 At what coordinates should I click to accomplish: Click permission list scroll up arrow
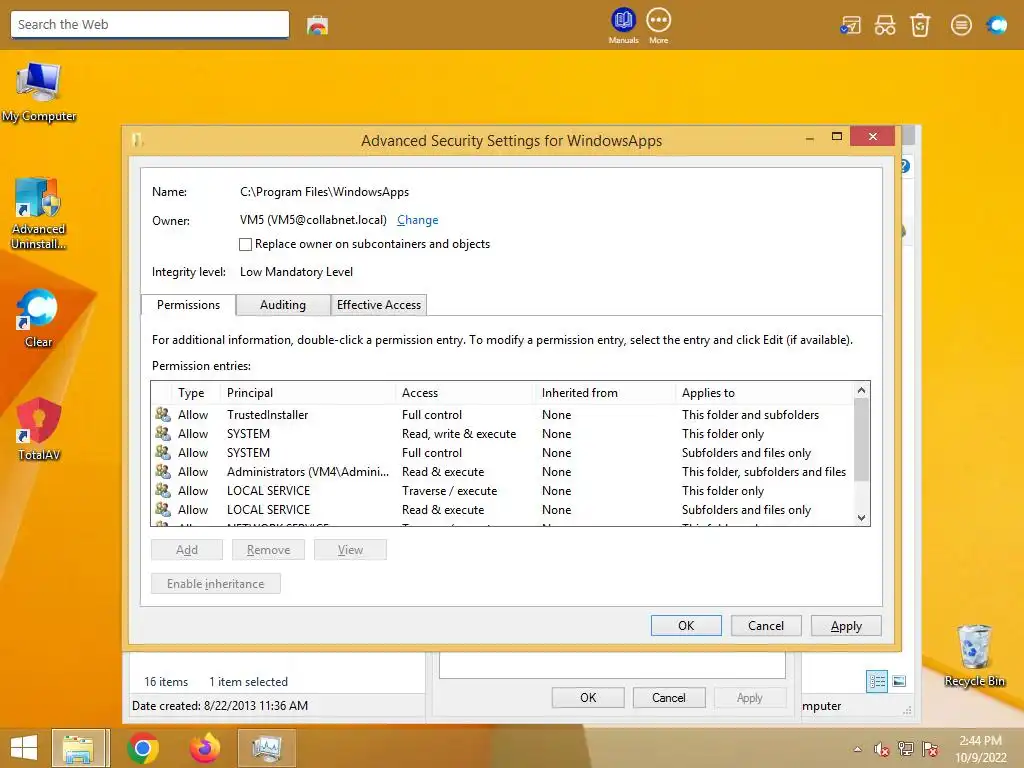[x=861, y=391]
